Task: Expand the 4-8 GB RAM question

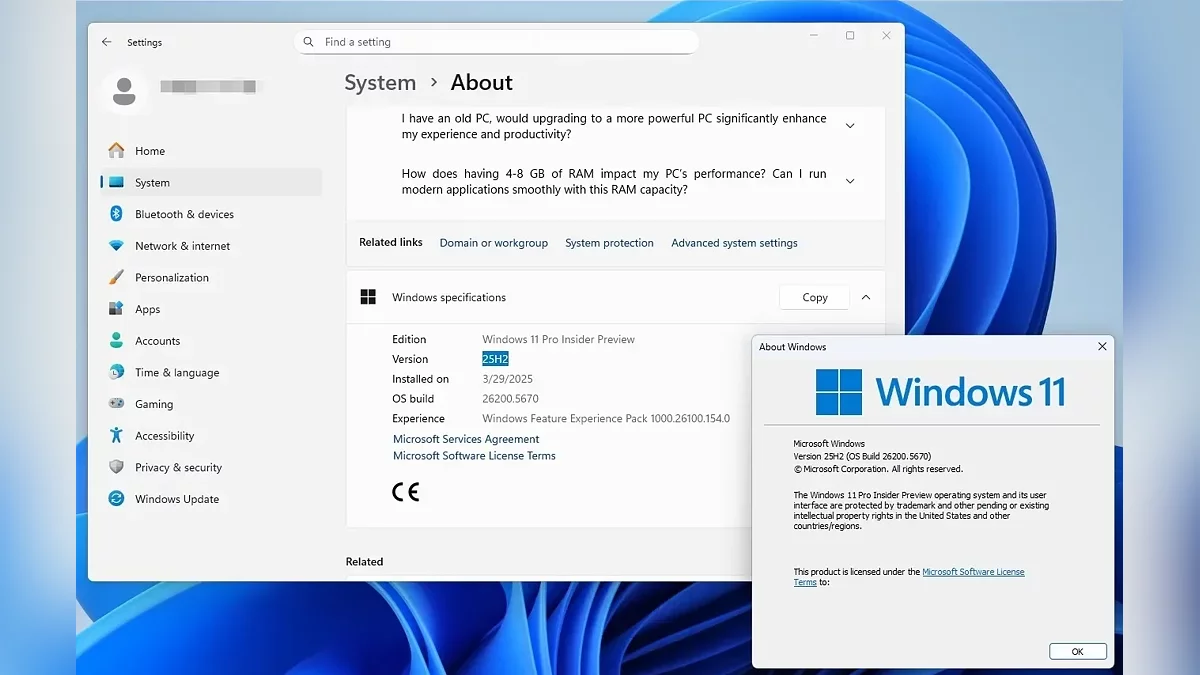Action: tap(850, 181)
